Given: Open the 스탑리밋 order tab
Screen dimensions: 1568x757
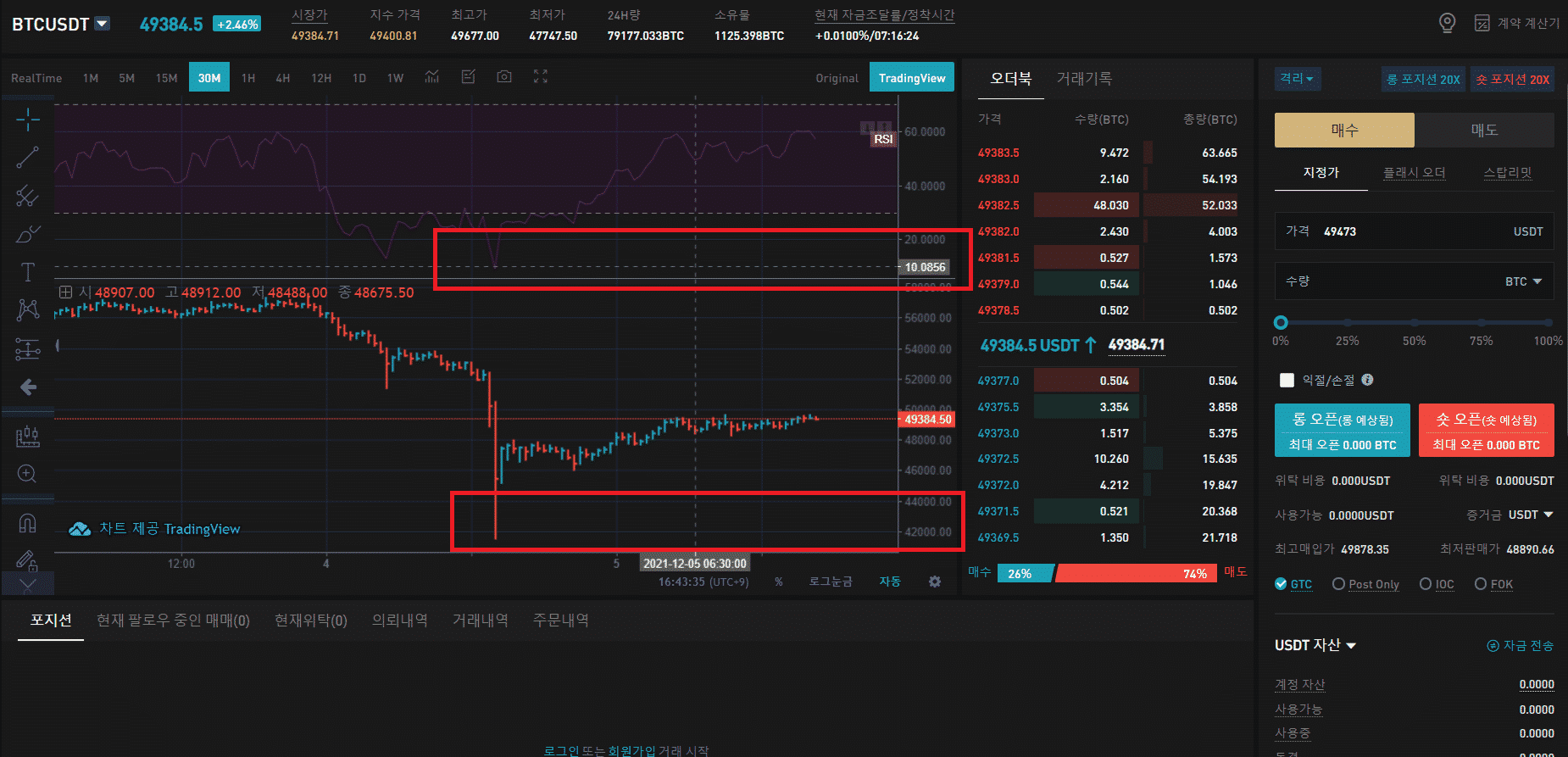Looking at the screenshot, I should [1508, 172].
